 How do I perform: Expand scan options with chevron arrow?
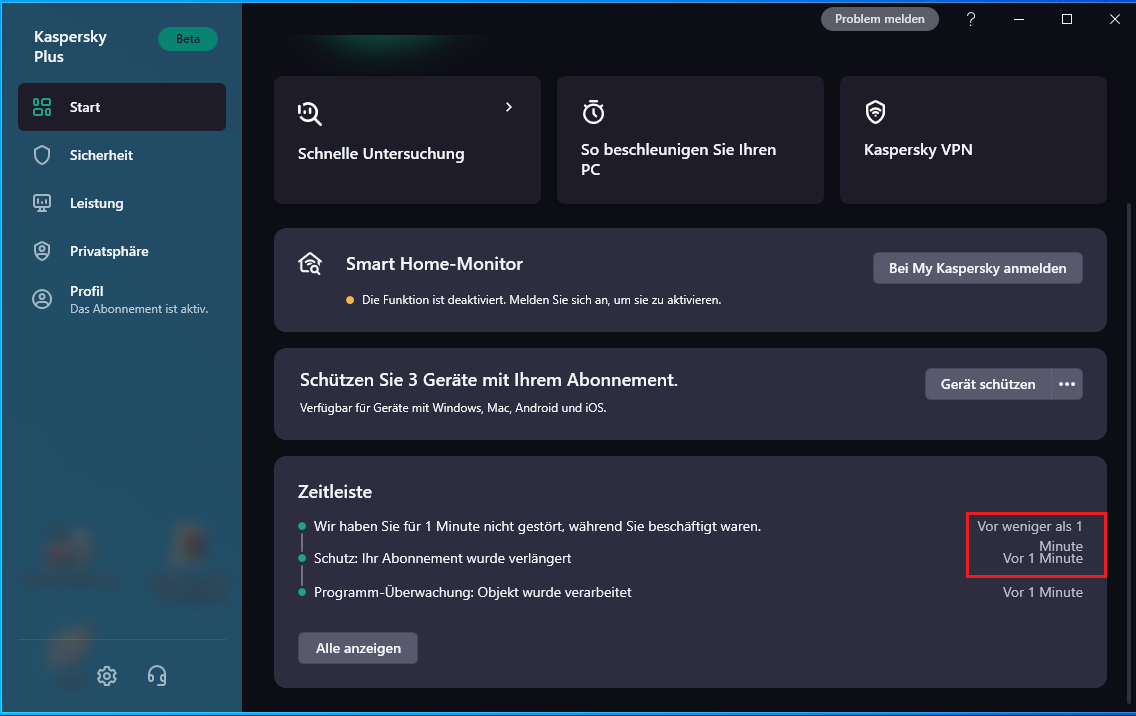509,107
